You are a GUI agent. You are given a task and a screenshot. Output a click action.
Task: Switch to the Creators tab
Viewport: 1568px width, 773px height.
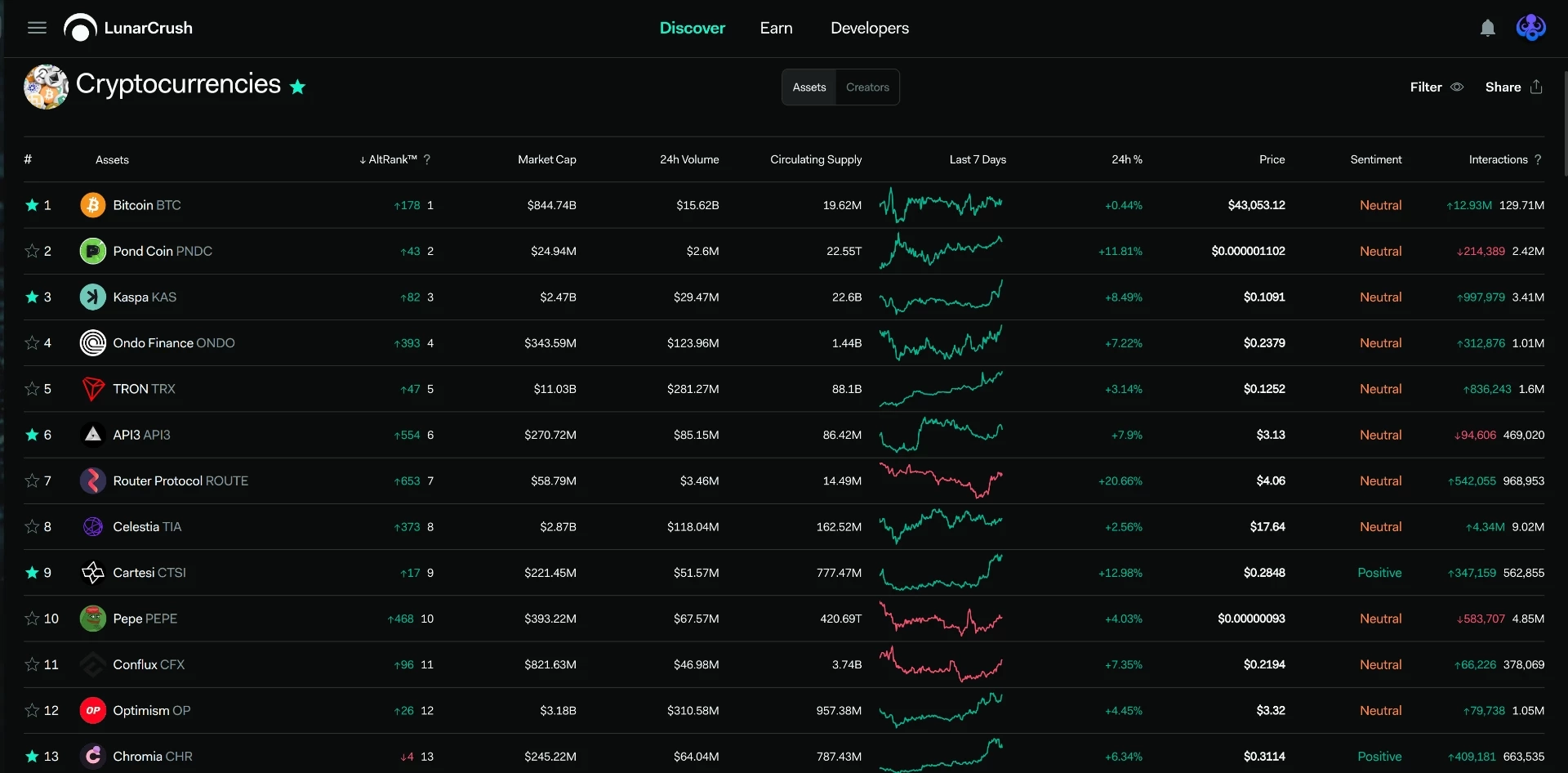[x=867, y=87]
